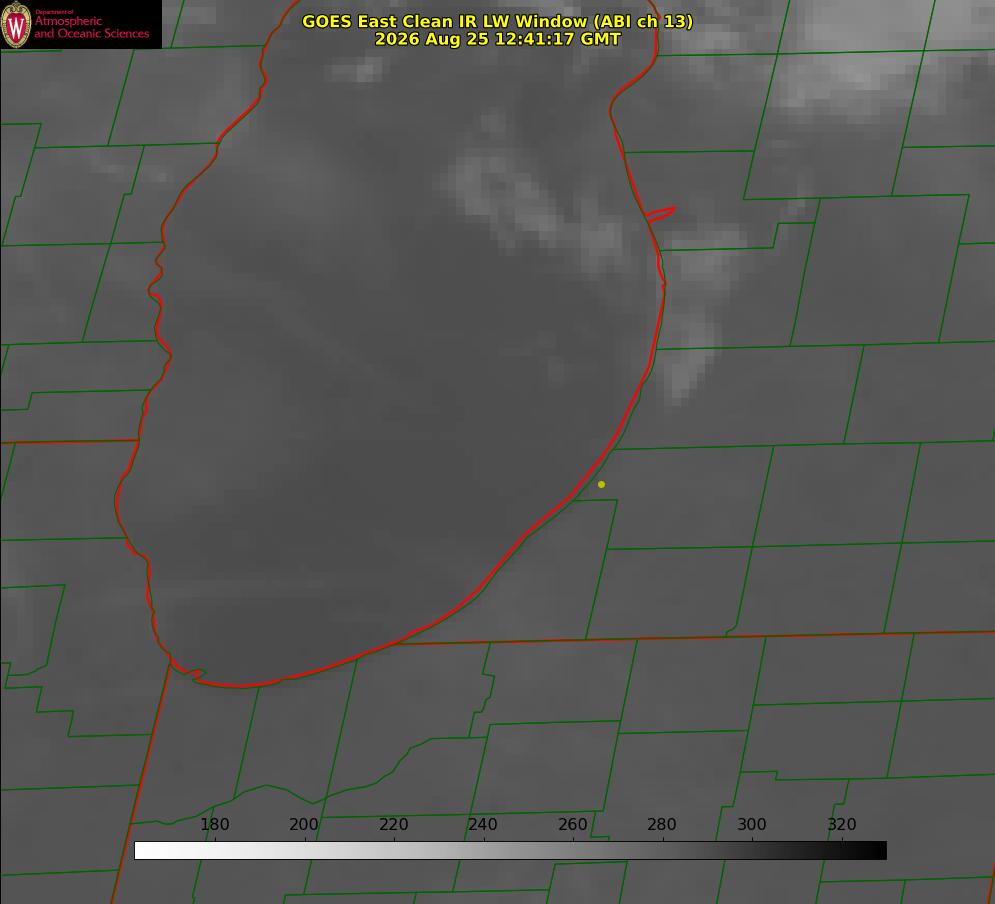Image resolution: width=995 pixels, height=904 pixels.
Task: Click the 'GOES East Clean IR LW Window (ABI ch 13)' title
Action: pyautogui.click(x=497, y=21)
